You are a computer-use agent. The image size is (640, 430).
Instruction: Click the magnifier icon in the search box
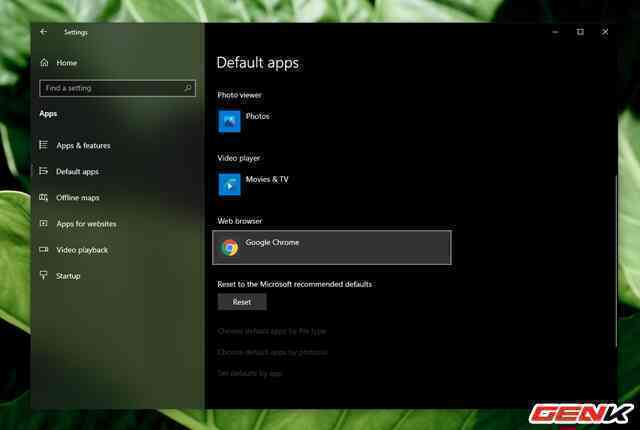click(x=188, y=88)
